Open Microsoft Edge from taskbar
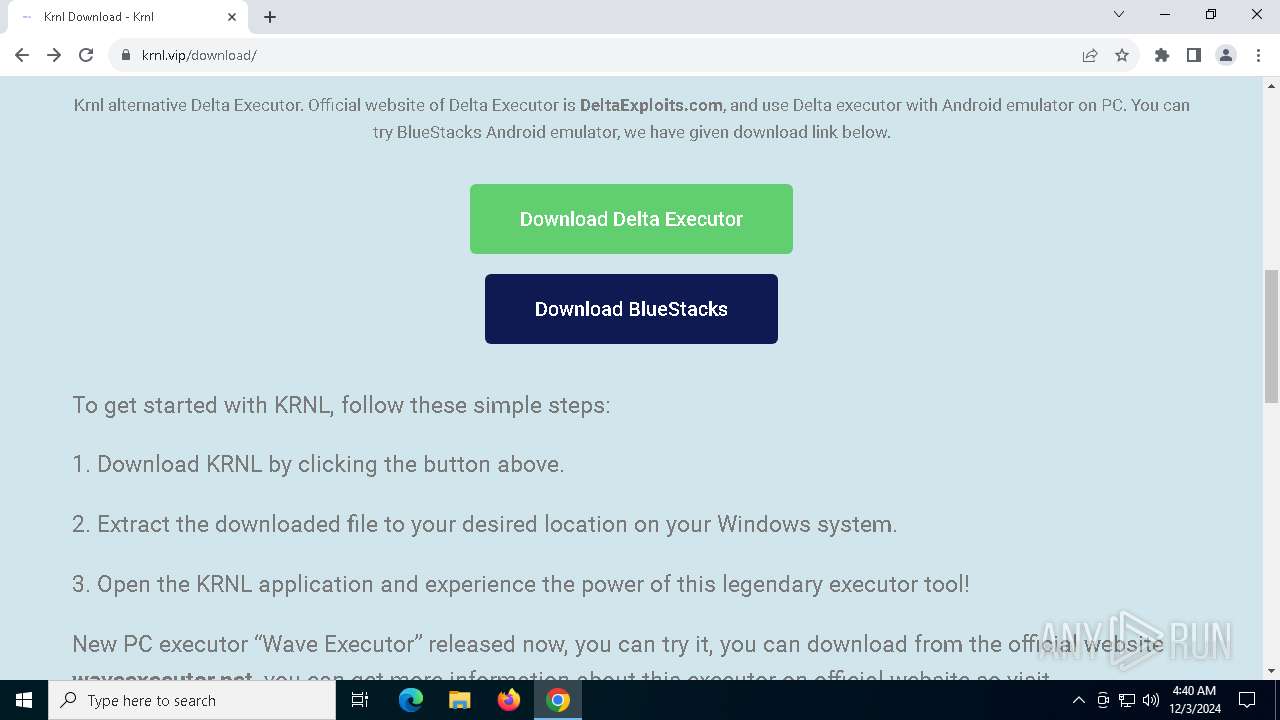1280x720 pixels. [411, 700]
